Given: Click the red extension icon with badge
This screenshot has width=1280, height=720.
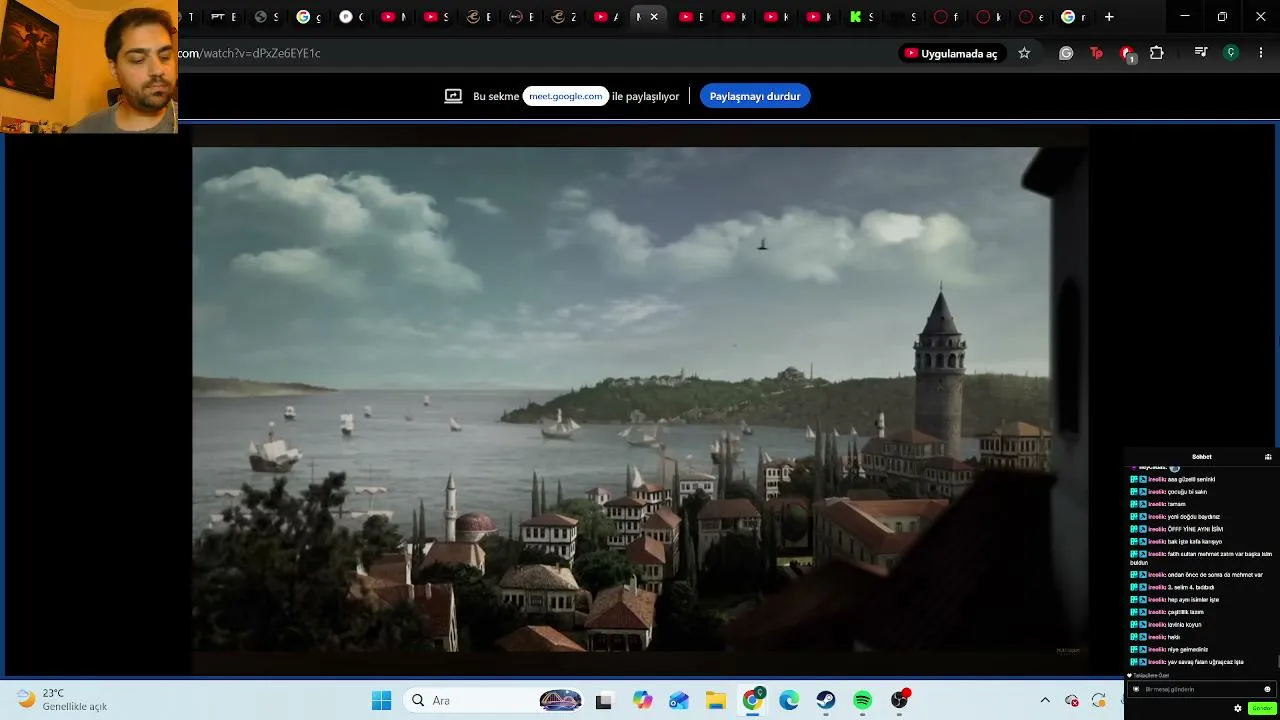Looking at the screenshot, I should (1127, 54).
